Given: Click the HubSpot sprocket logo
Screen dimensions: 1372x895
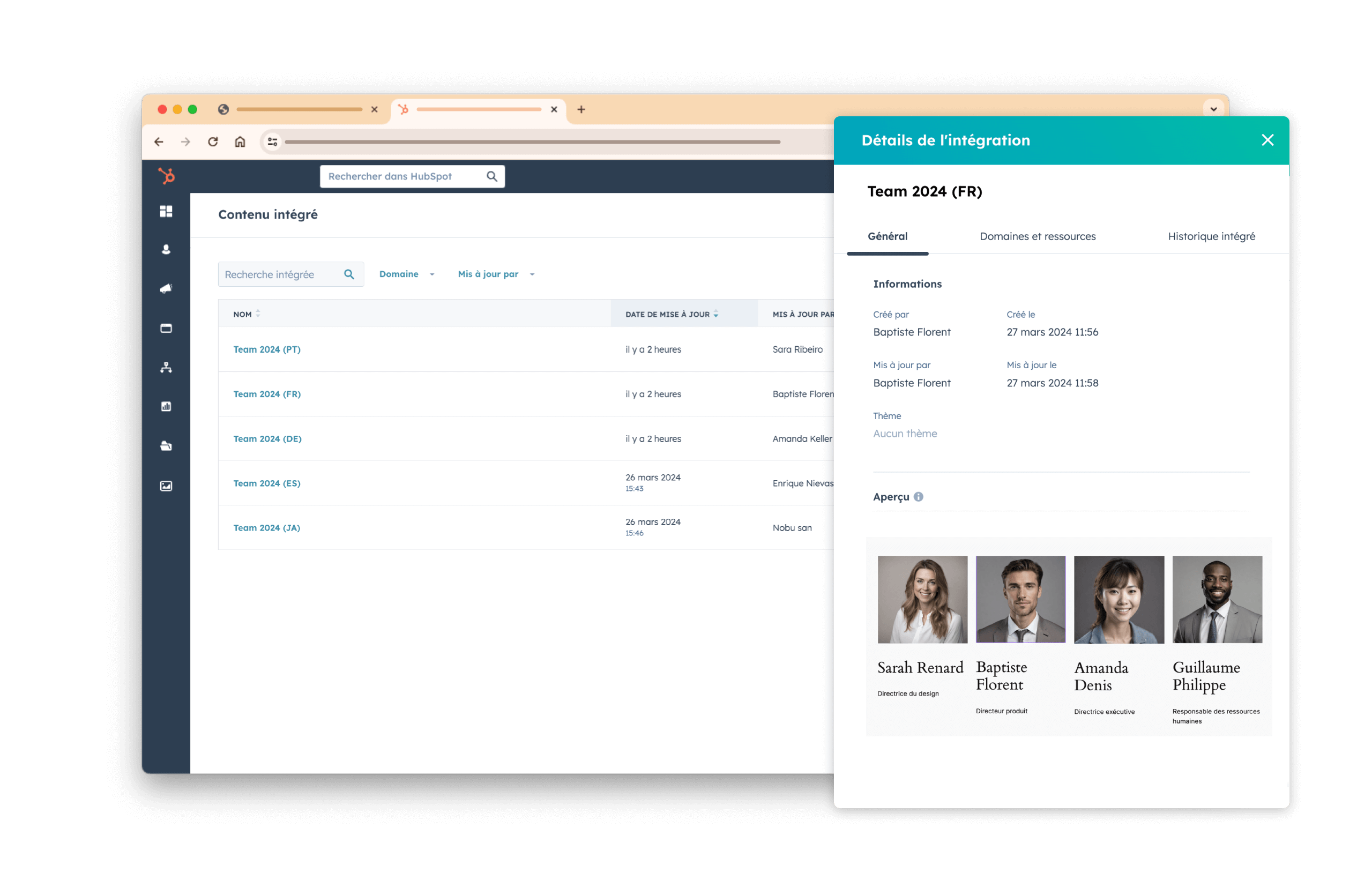Looking at the screenshot, I should click(167, 176).
